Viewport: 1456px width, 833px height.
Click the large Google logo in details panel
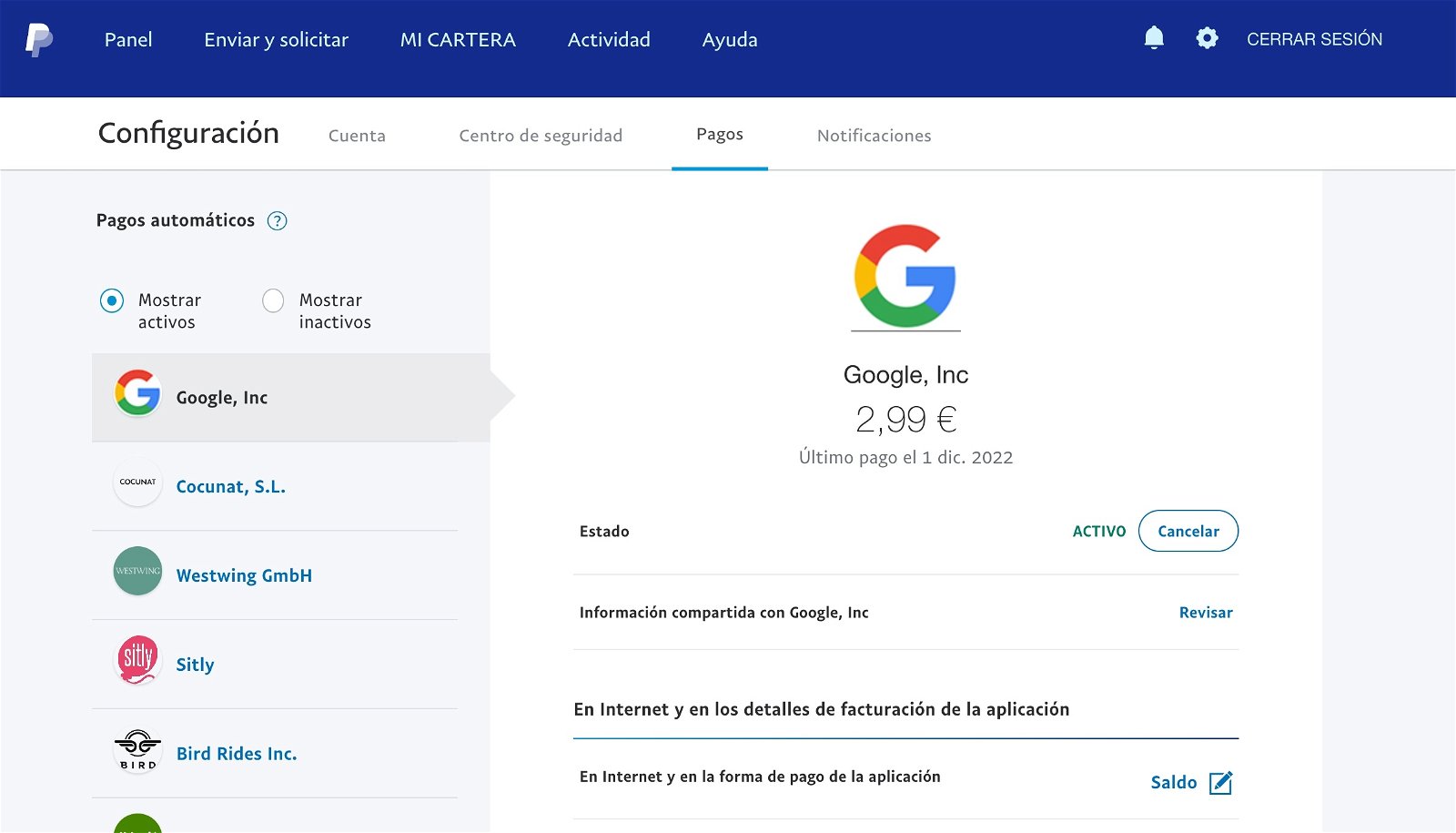coord(905,277)
